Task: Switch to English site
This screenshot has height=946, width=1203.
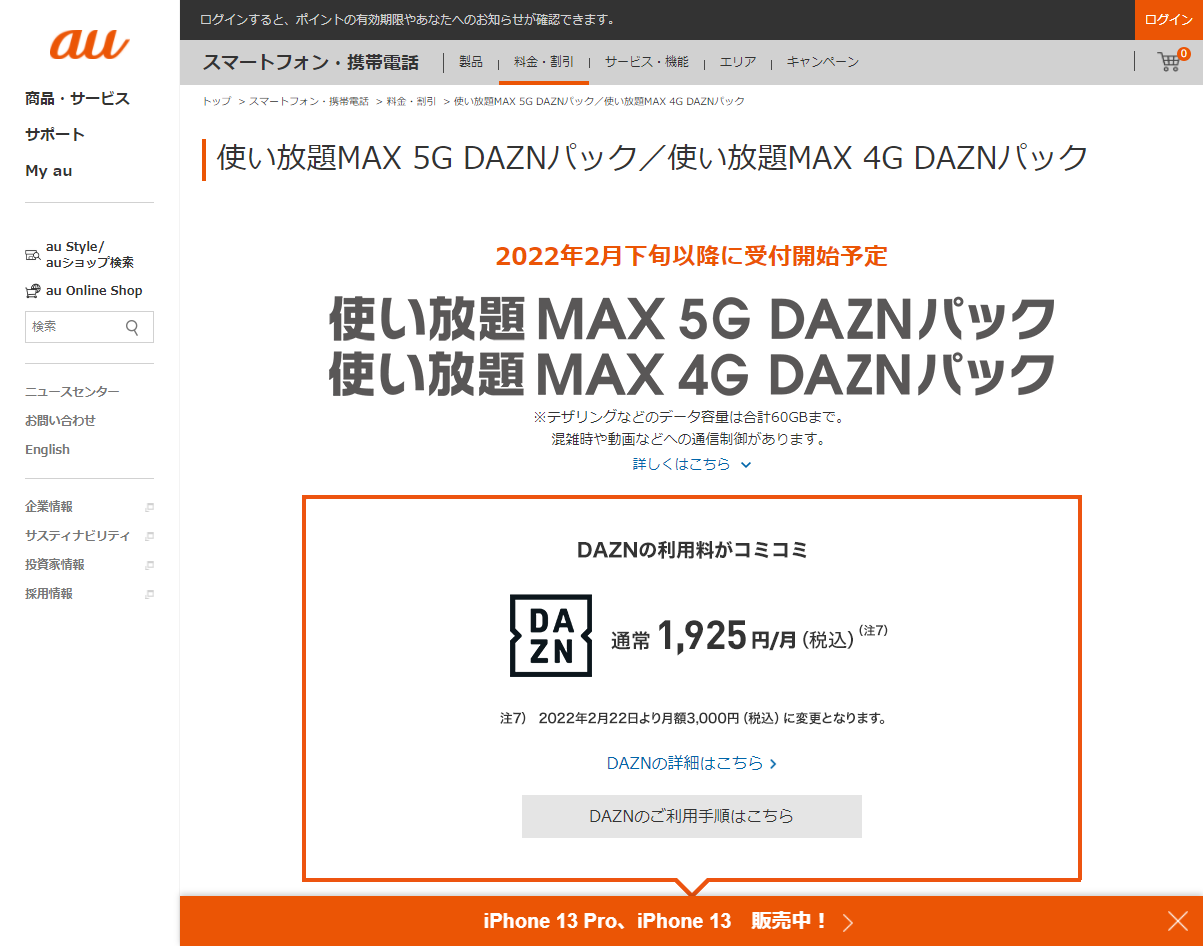Action: pyautogui.click(x=47, y=450)
